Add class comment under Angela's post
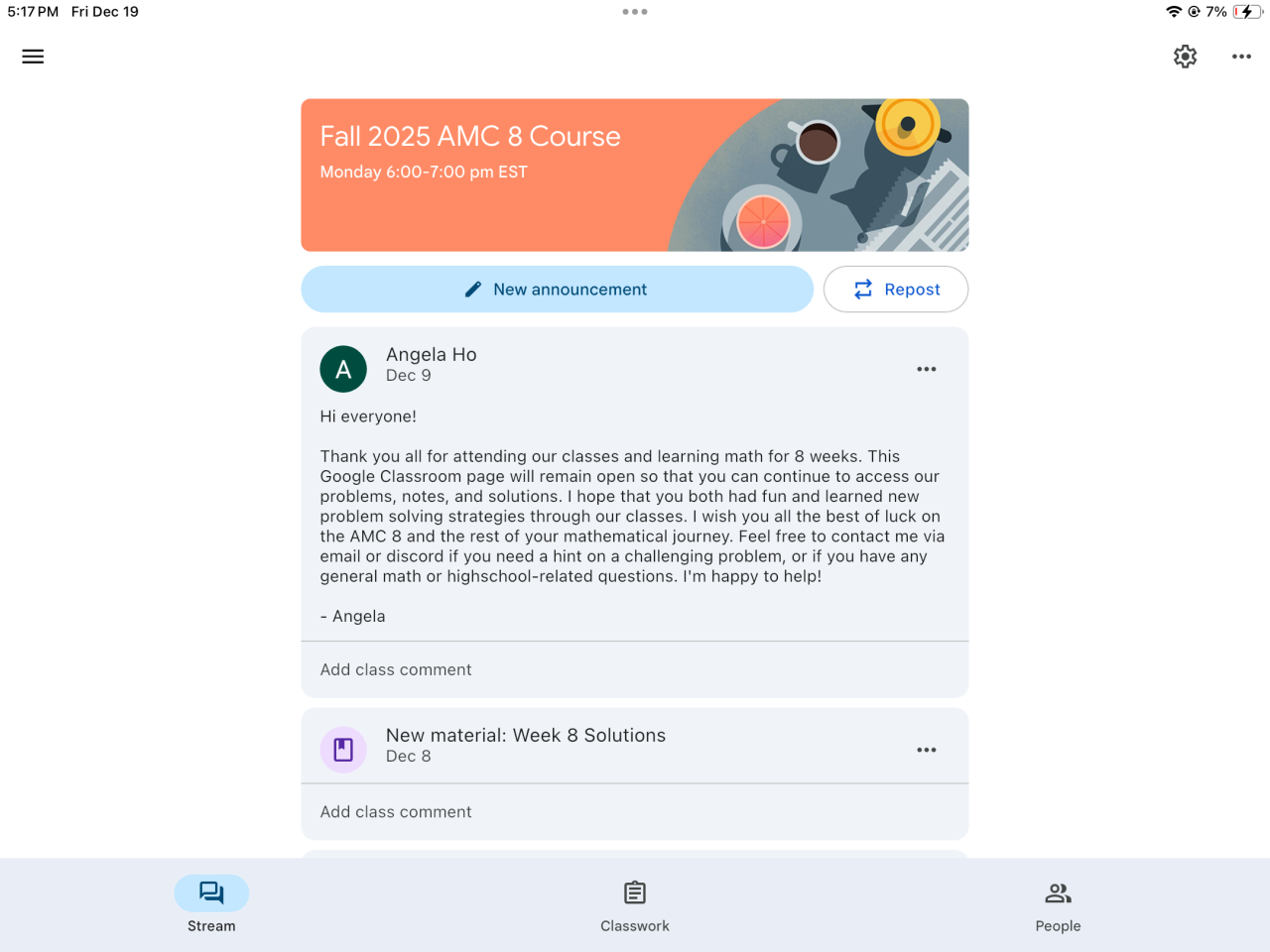 pyautogui.click(x=635, y=669)
